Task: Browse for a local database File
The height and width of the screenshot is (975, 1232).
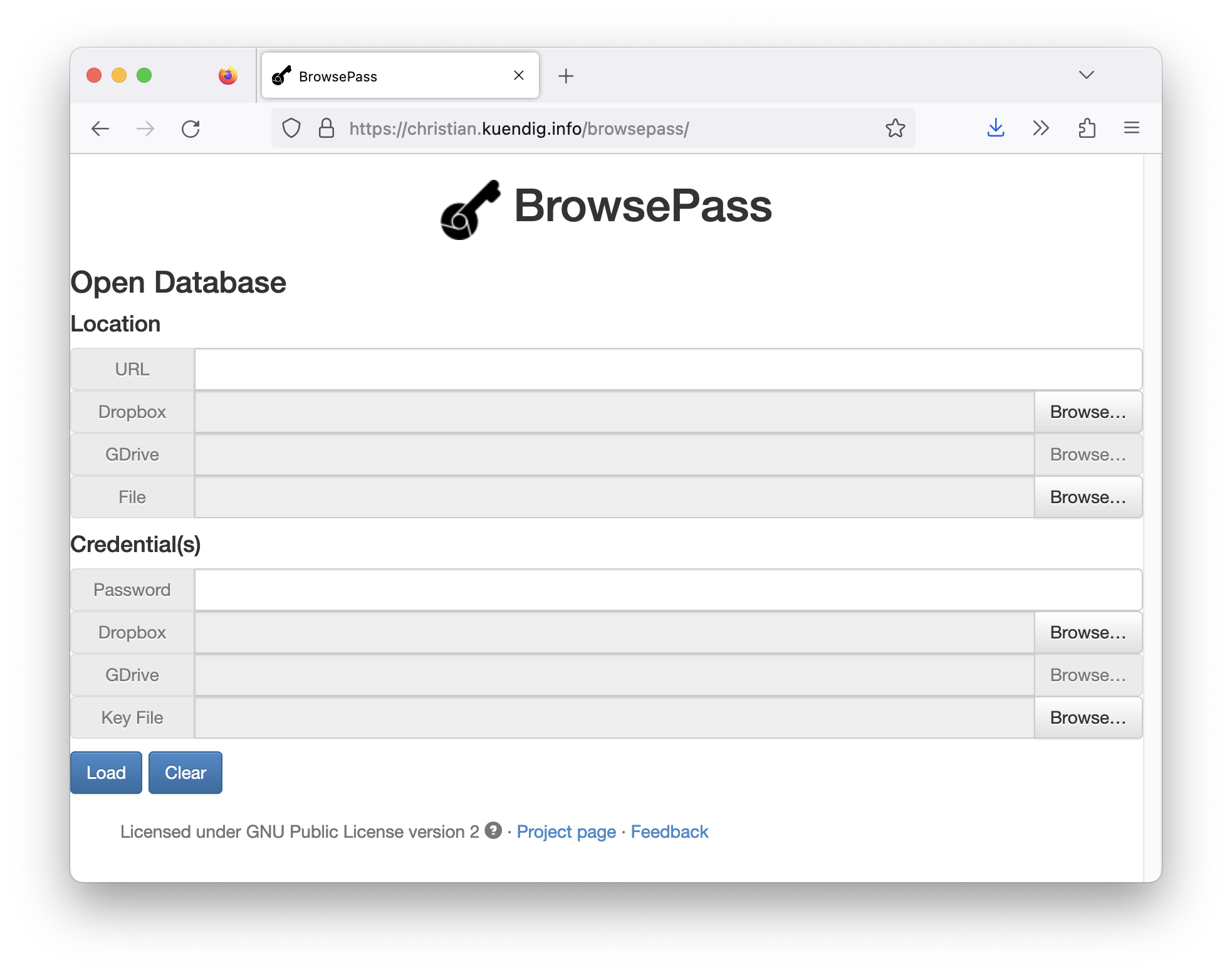Action: 1088,497
